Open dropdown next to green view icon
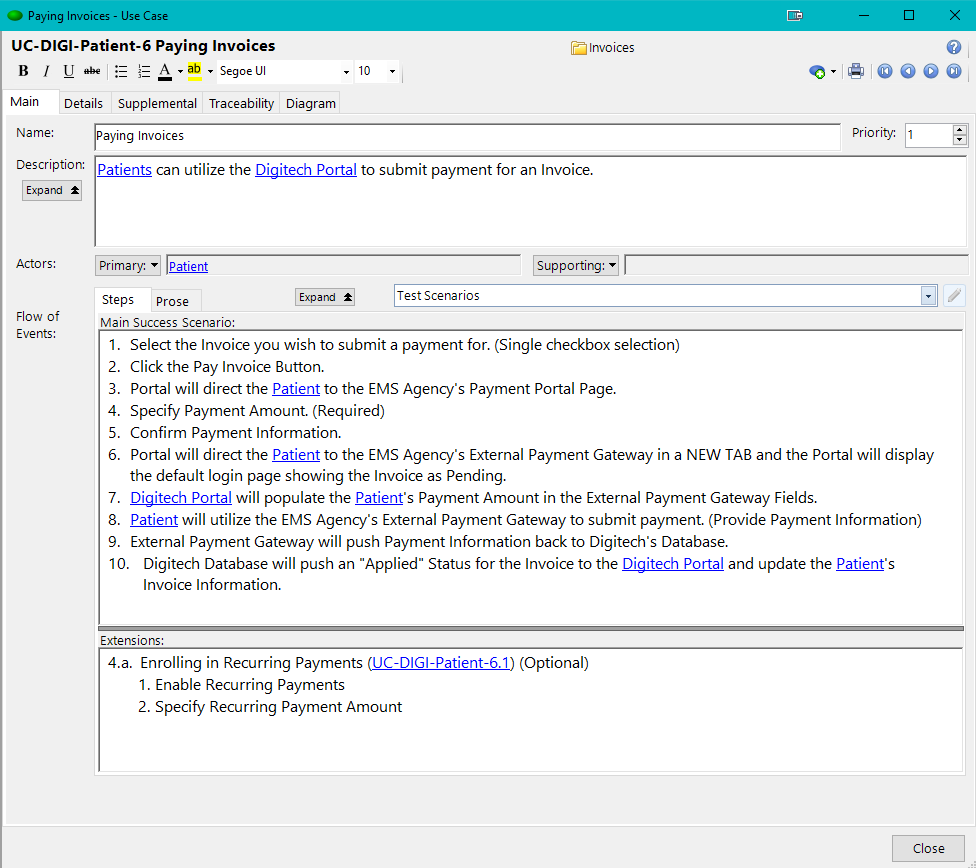Screen dimensions: 976x868 pos(833,72)
